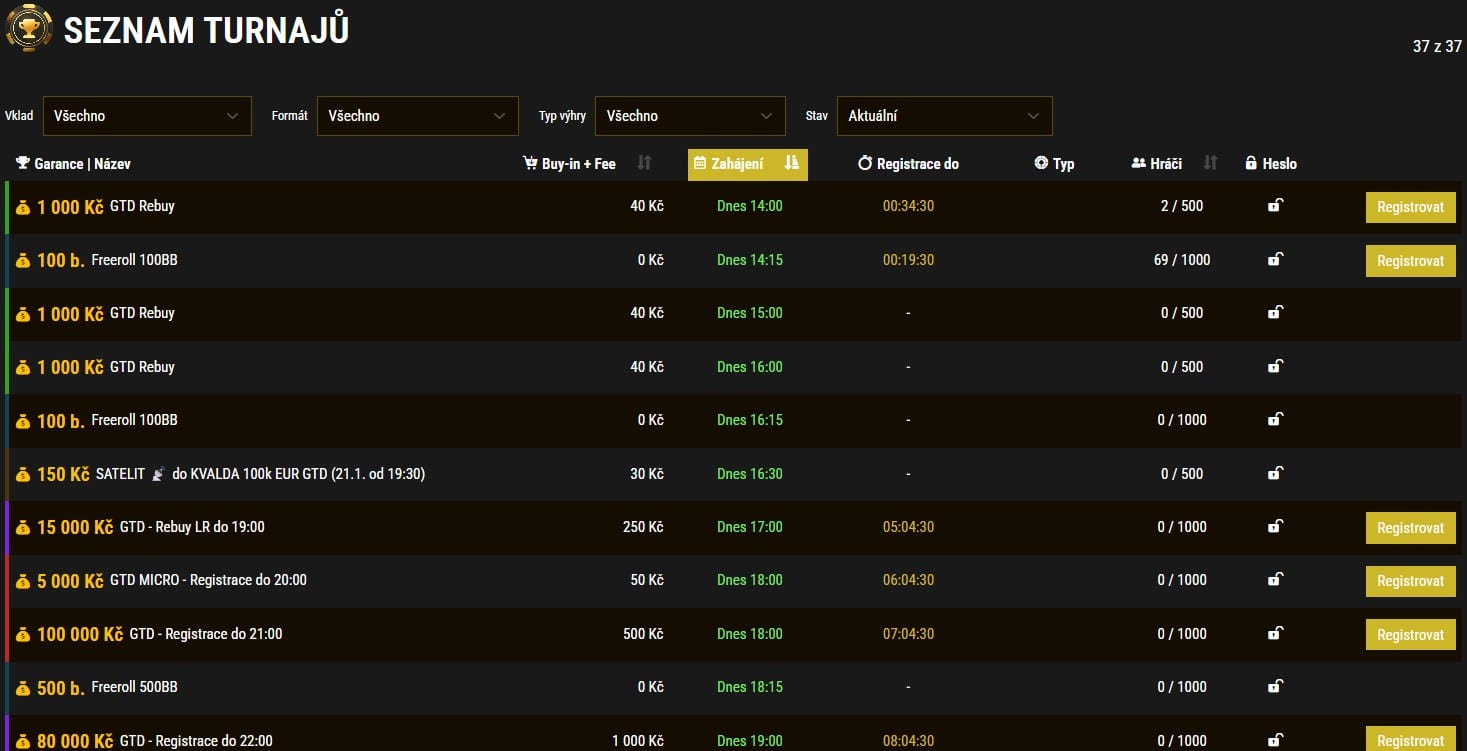Toggle the unlock icon for GTD Rebuy tournament
This screenshot has height=751, width=1467.
[x=1275, y=207]
